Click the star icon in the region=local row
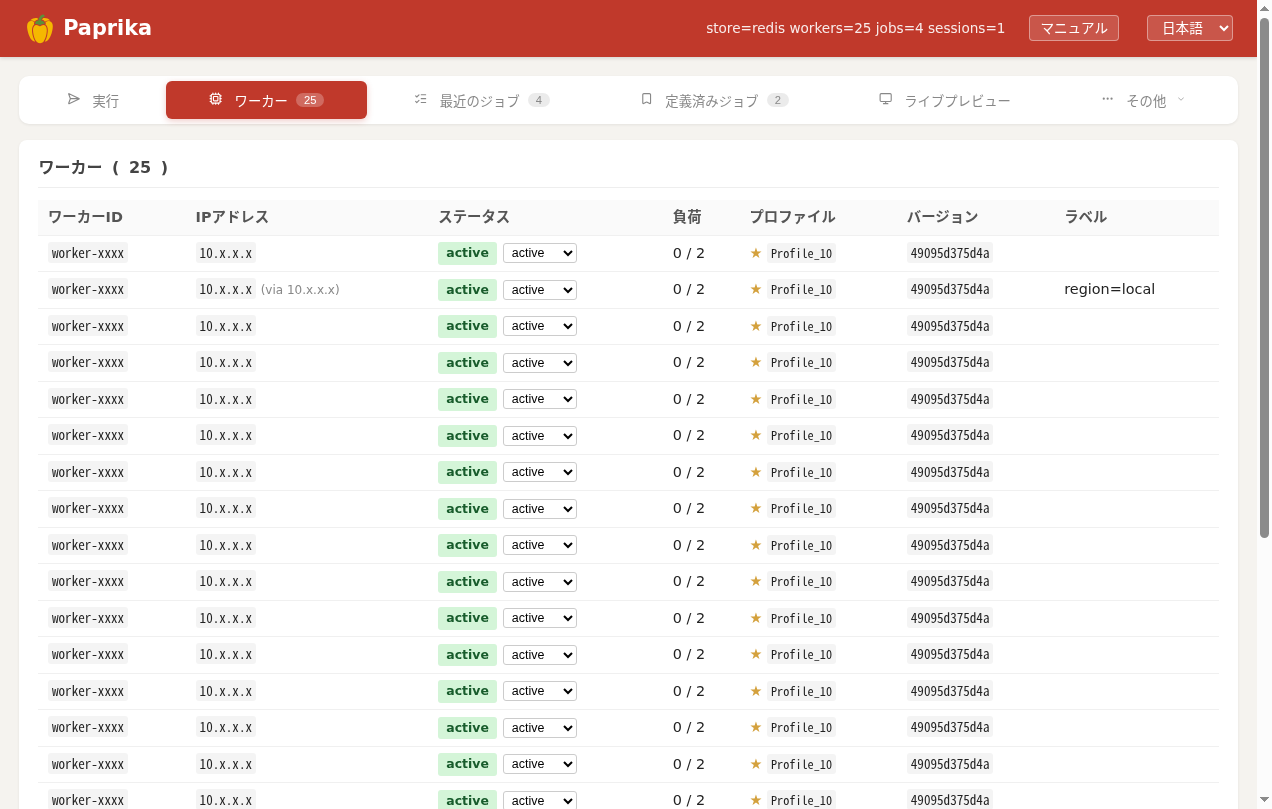 756,289
